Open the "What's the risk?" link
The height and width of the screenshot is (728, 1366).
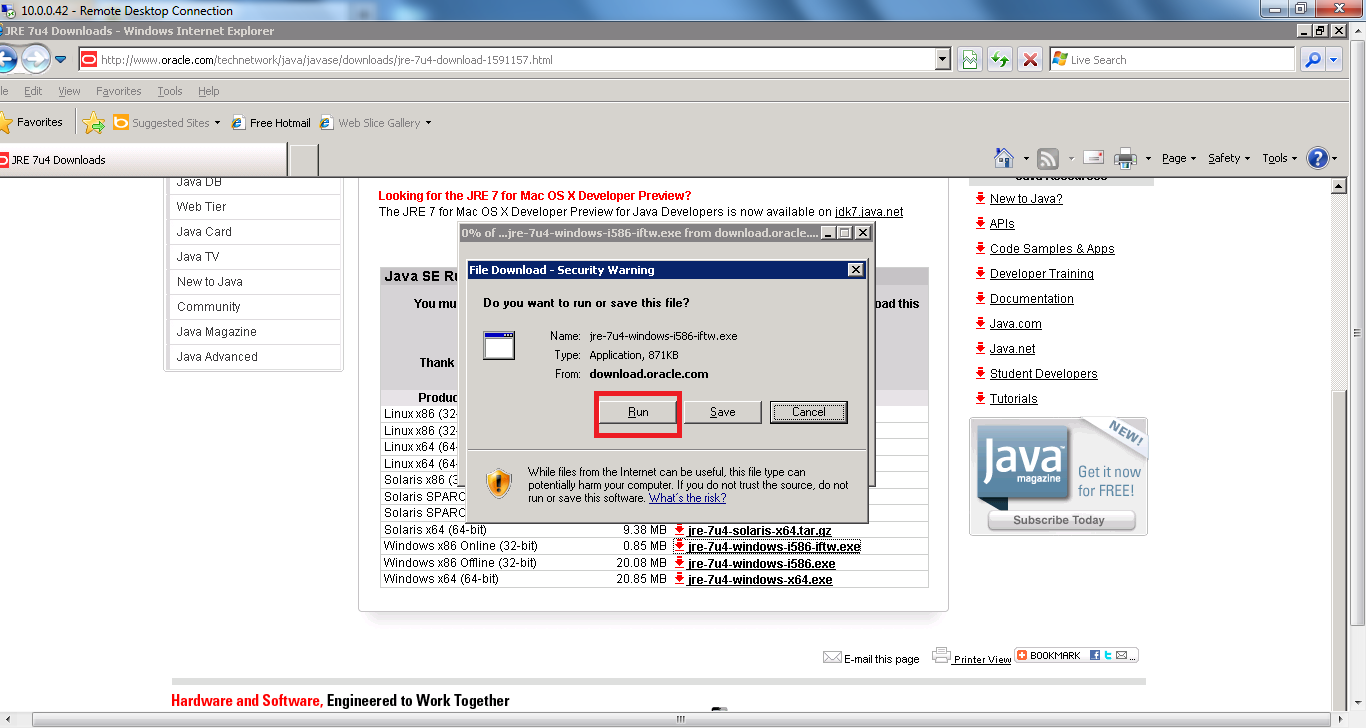tap(687, 498)
